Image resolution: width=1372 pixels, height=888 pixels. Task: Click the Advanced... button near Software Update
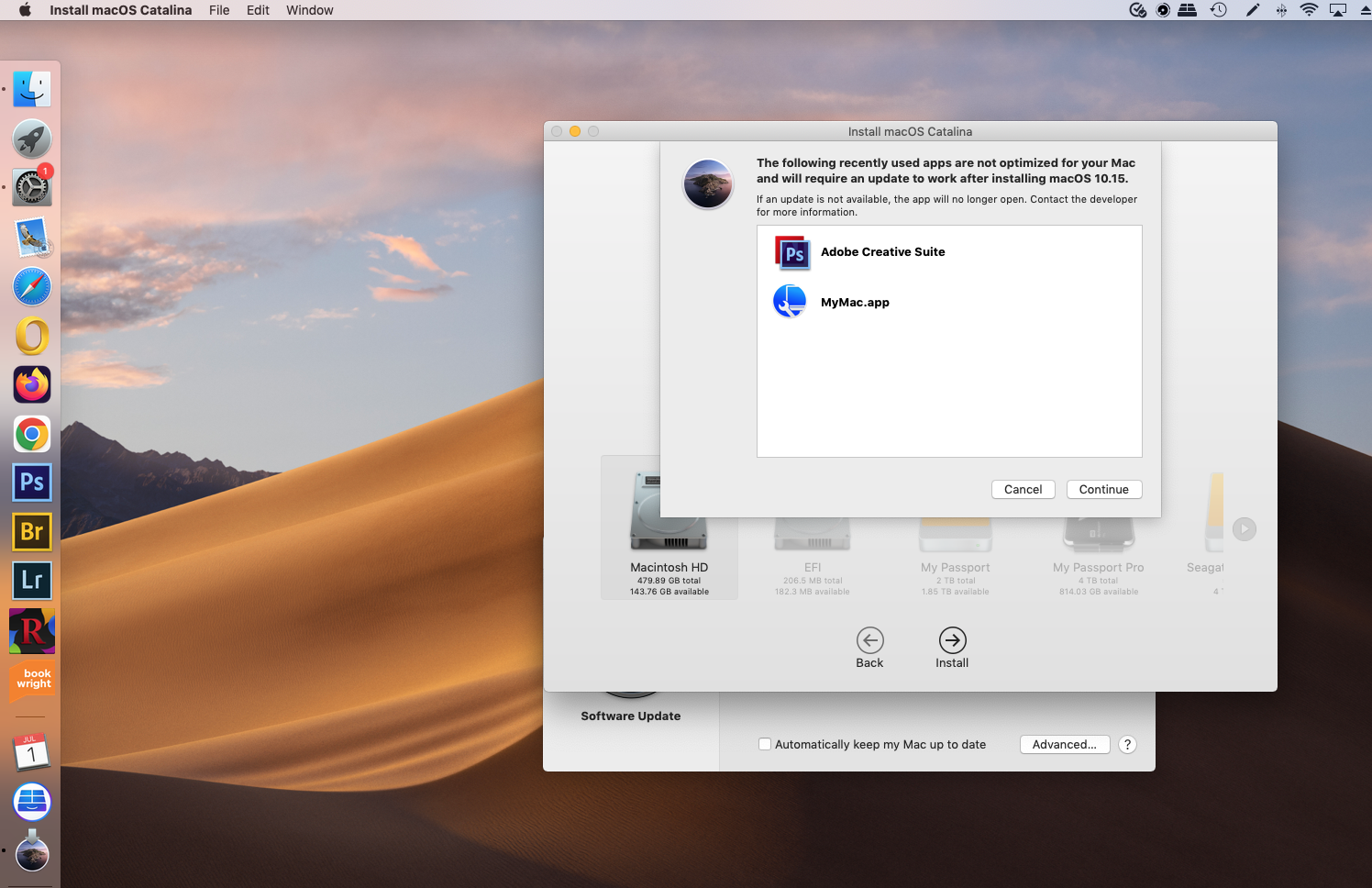[1065, 744]
